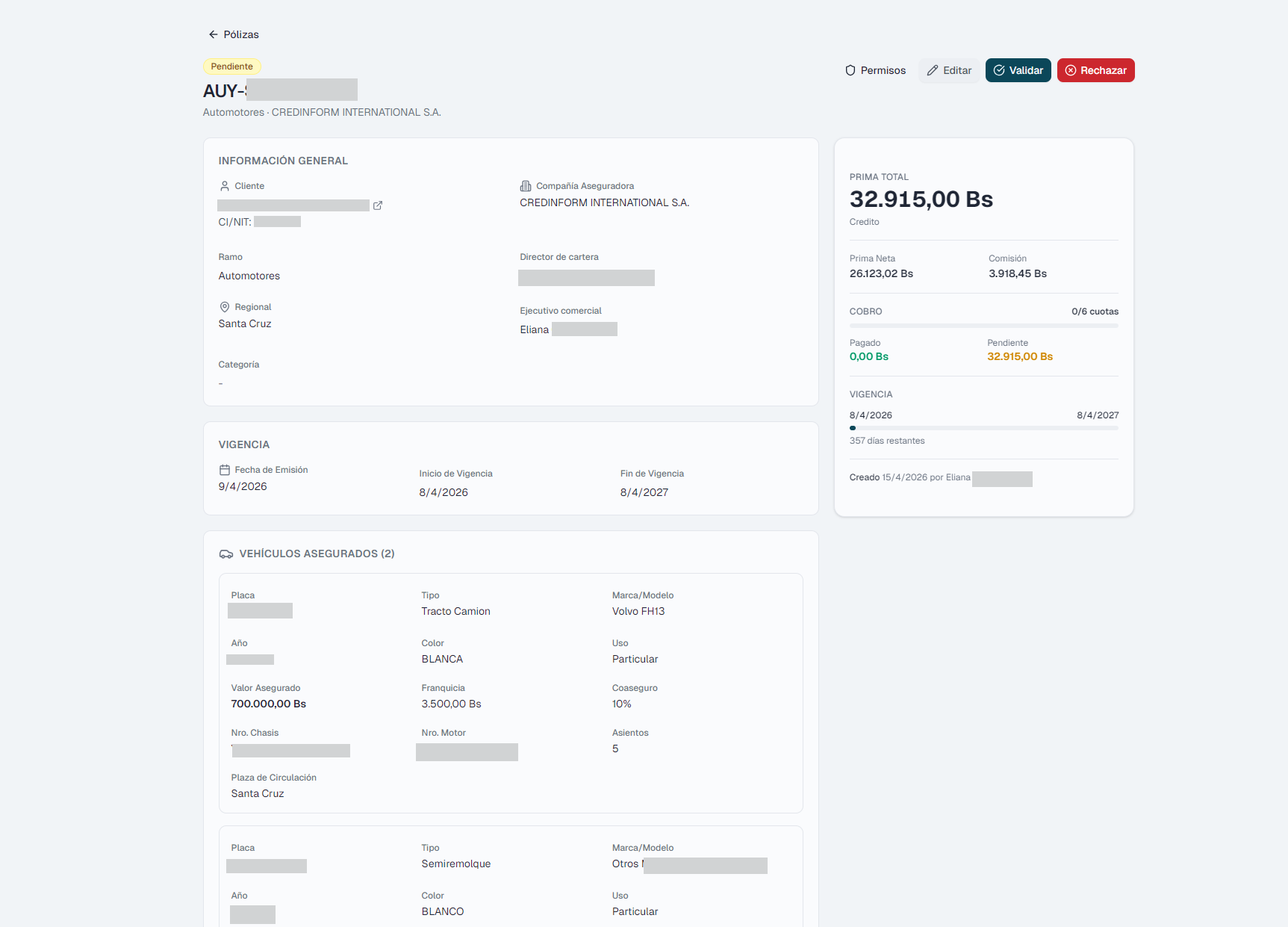Validate the policy with the Validar button
This screenshot has height=927, width=1288.
1018,70
